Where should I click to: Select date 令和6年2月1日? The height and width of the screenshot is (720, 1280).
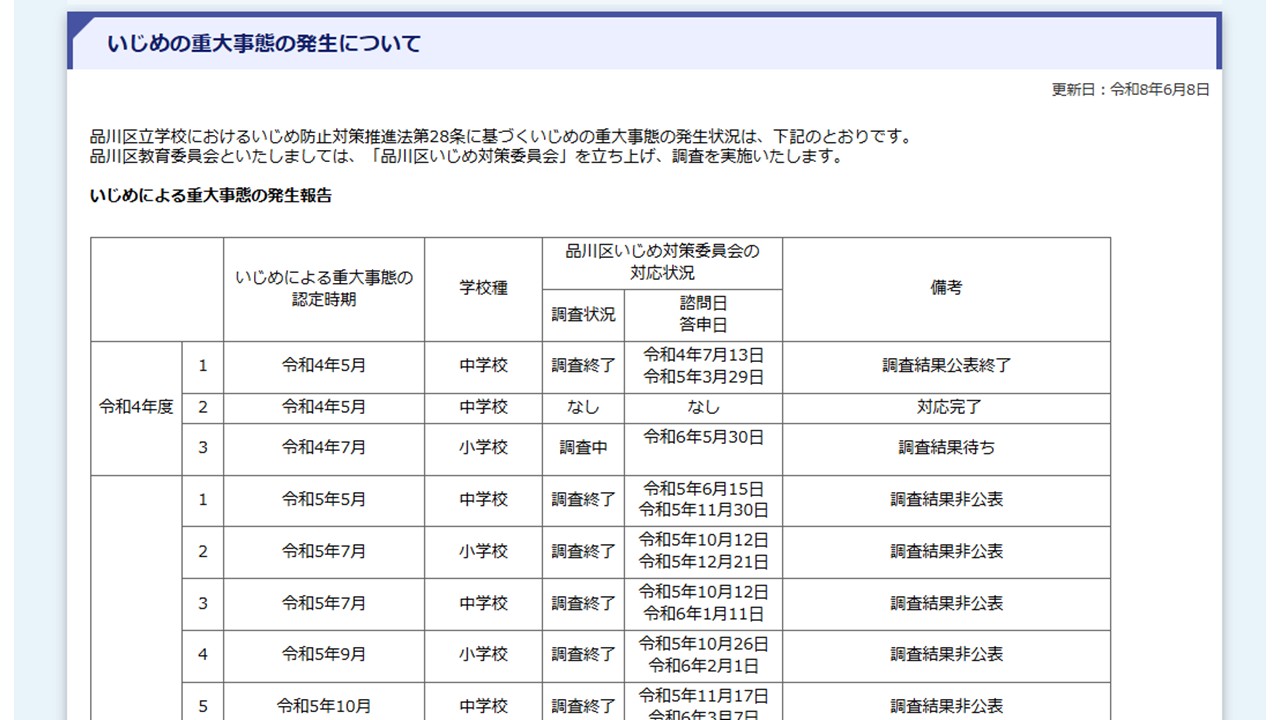703,666
